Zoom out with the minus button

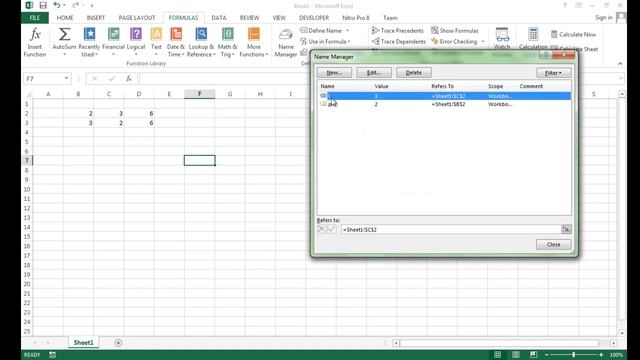pos(547,355)
